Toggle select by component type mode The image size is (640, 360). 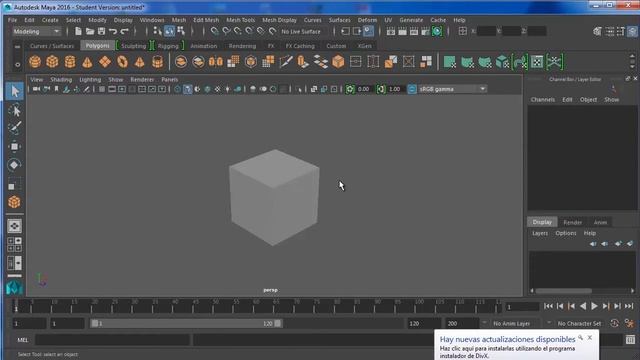tap(181, 31)
